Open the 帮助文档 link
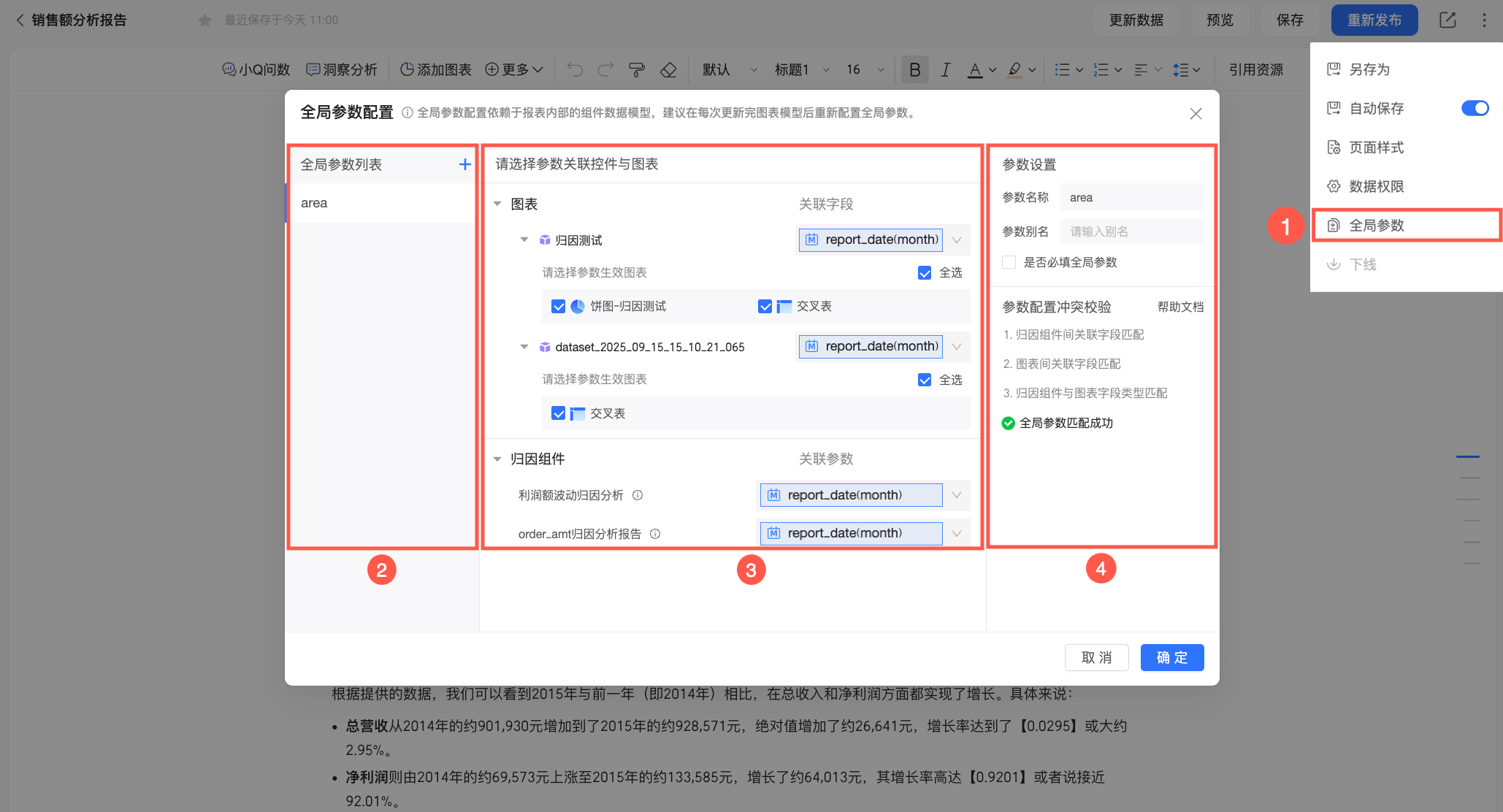The image size is (1503, 812). 1180,307
